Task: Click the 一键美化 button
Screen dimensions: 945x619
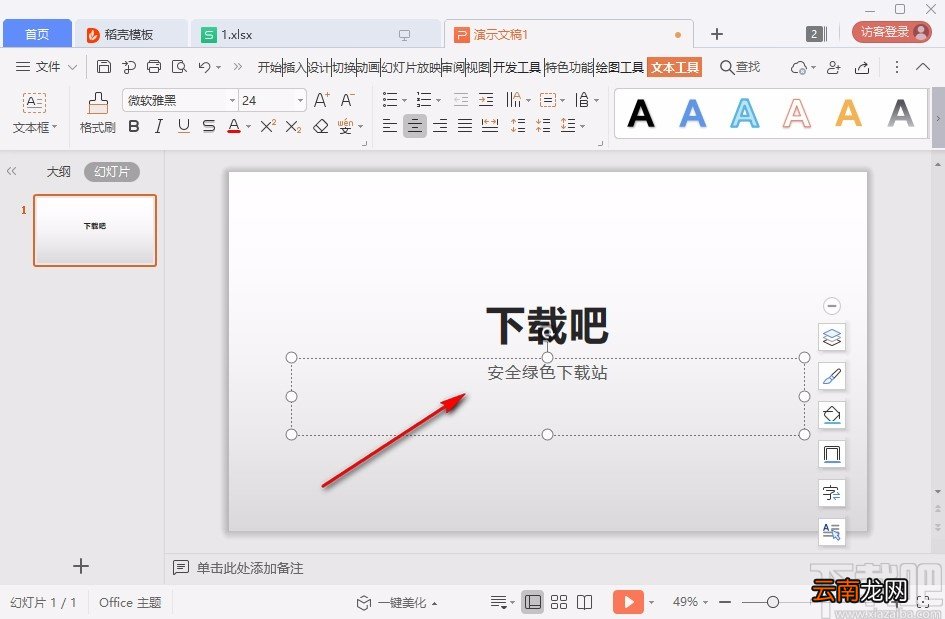Action: click(x=392, y=602)
